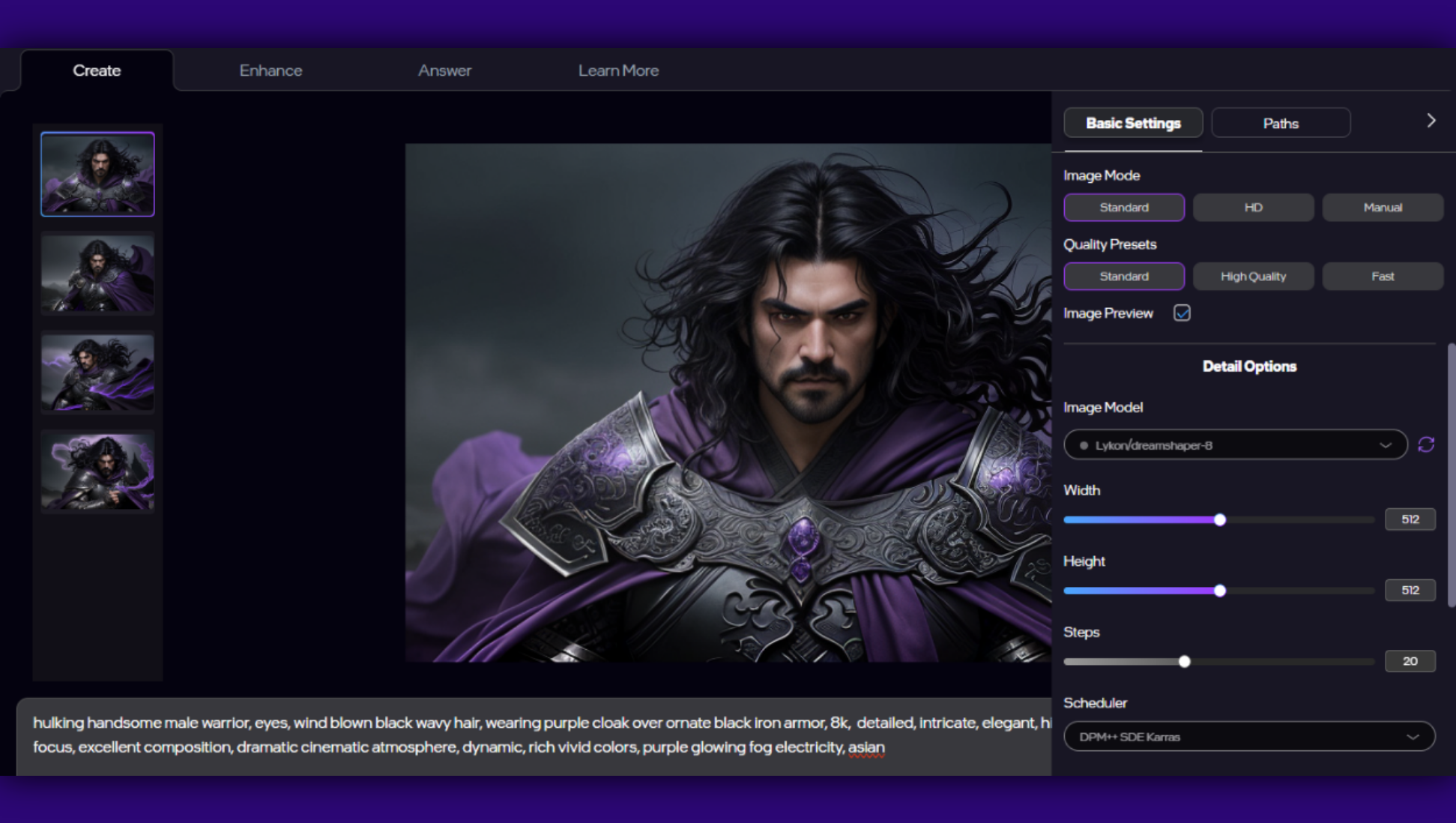Select the third thumbnail with purple lightning

pyautogui.click(x=97, y=373)
